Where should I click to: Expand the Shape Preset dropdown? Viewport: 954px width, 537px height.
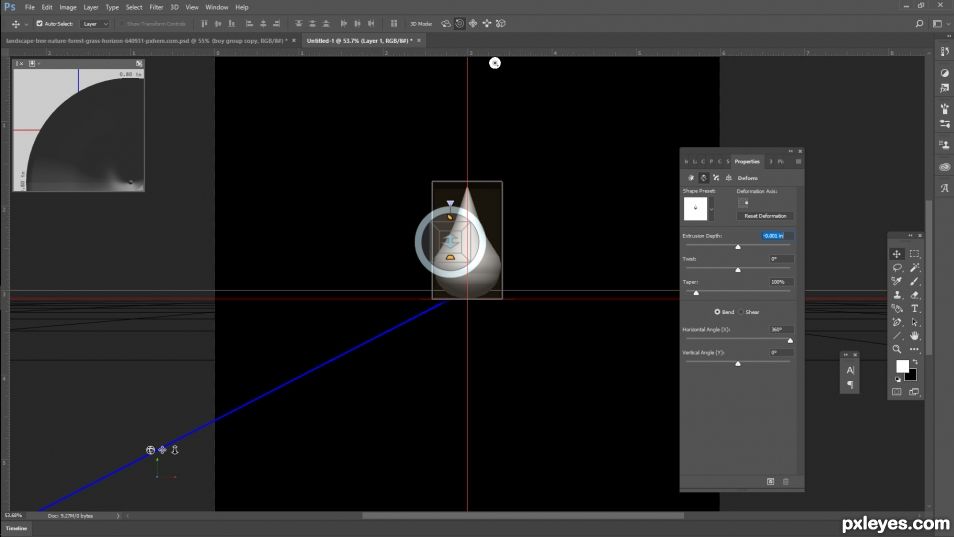point(711,209)
